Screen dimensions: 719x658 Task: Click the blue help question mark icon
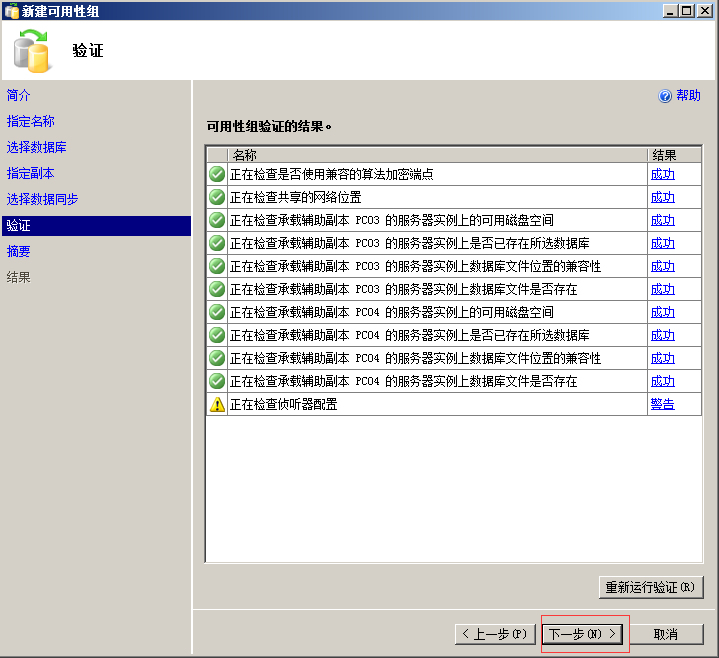pos(665,96)
